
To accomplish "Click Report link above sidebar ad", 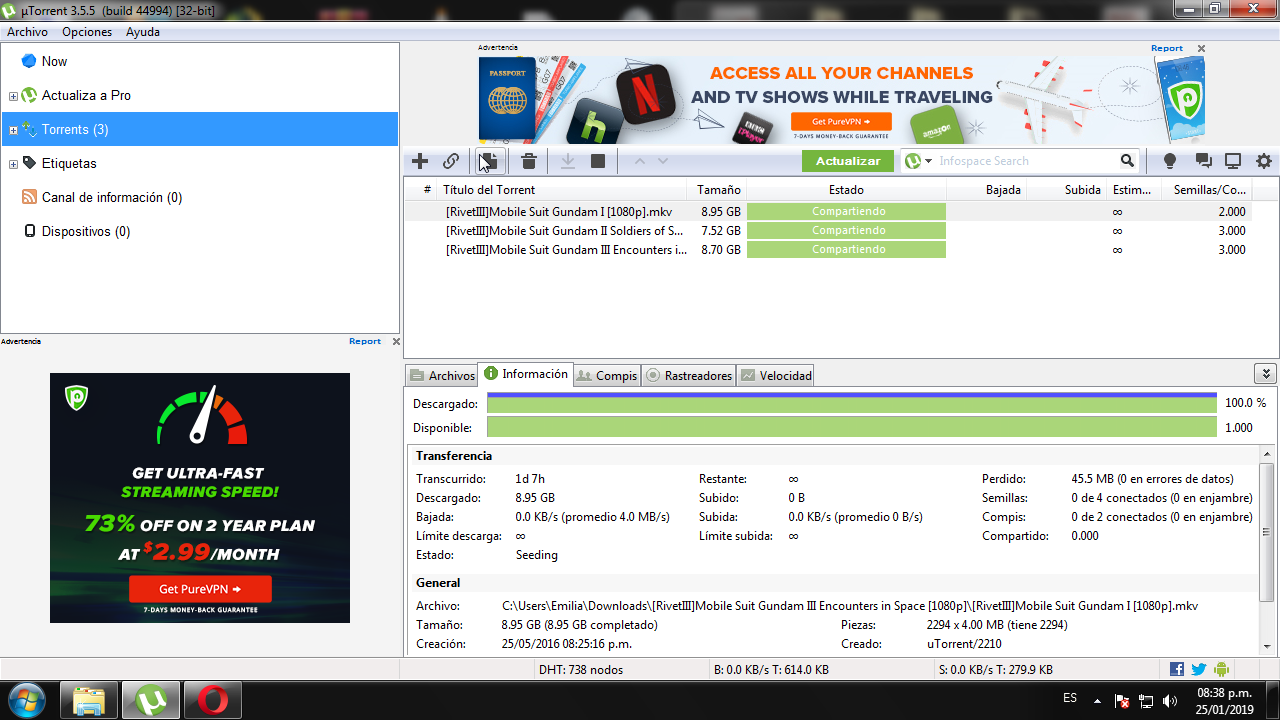I will [x=365, y=341].
